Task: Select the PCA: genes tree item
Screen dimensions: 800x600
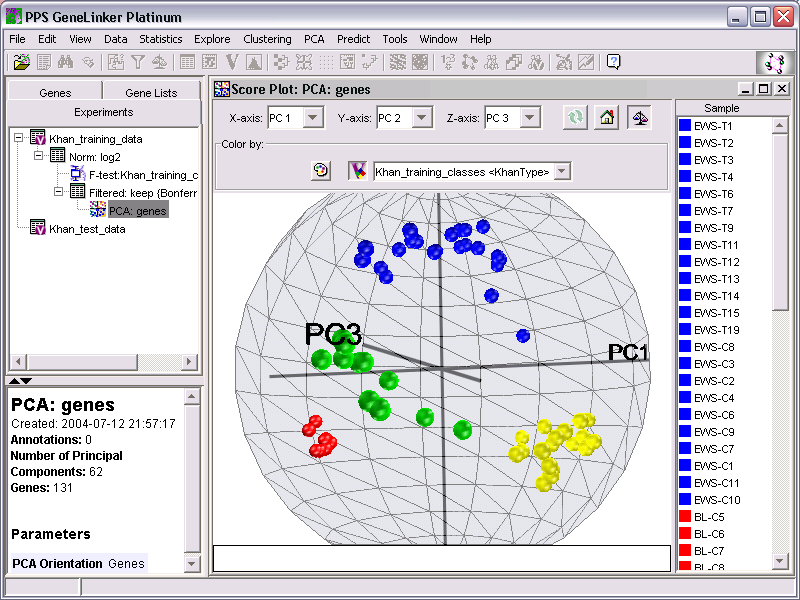Action: click(x=138, y=211)
